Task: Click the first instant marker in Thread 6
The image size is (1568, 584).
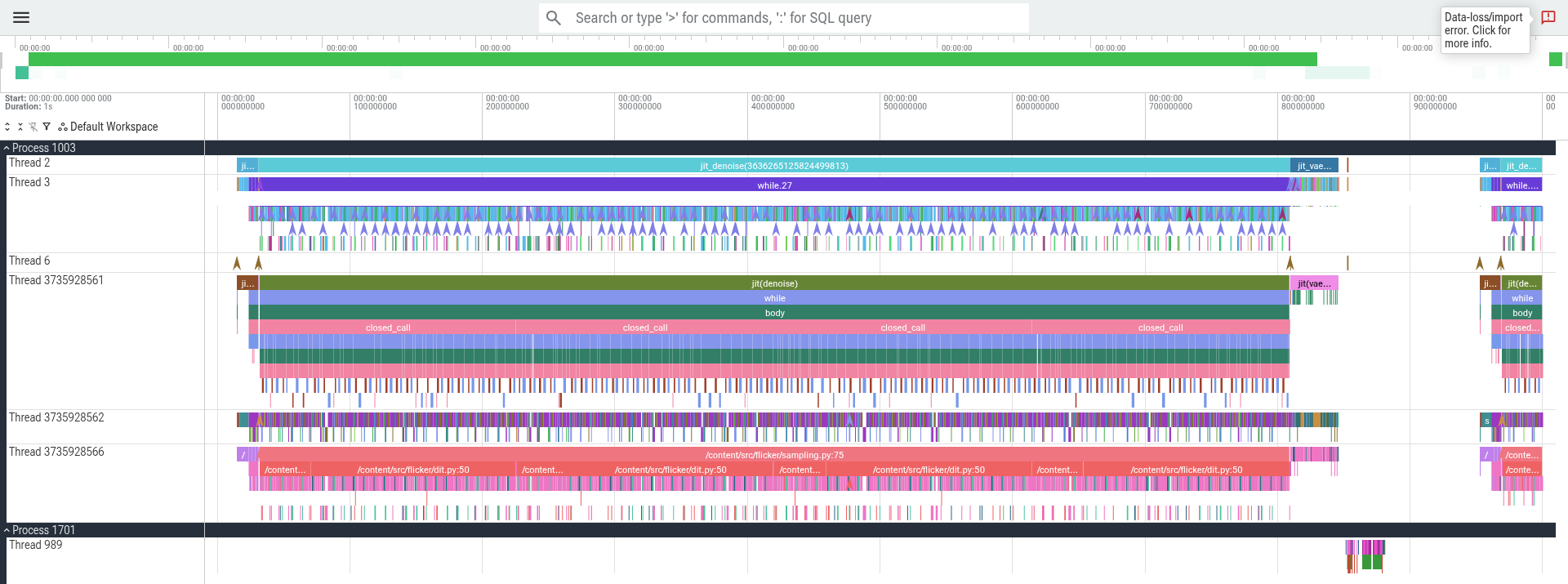Action: tap(237, 263)
